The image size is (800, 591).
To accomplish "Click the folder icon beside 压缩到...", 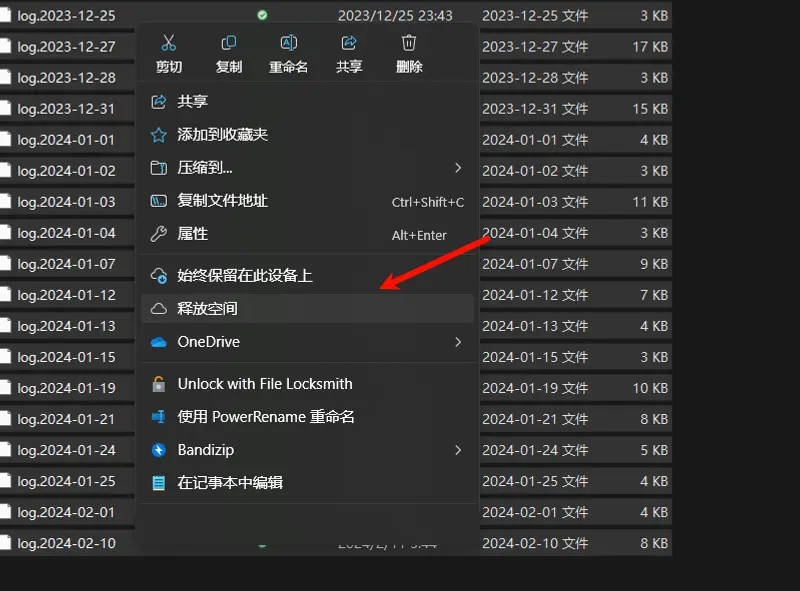I will 159,168.
